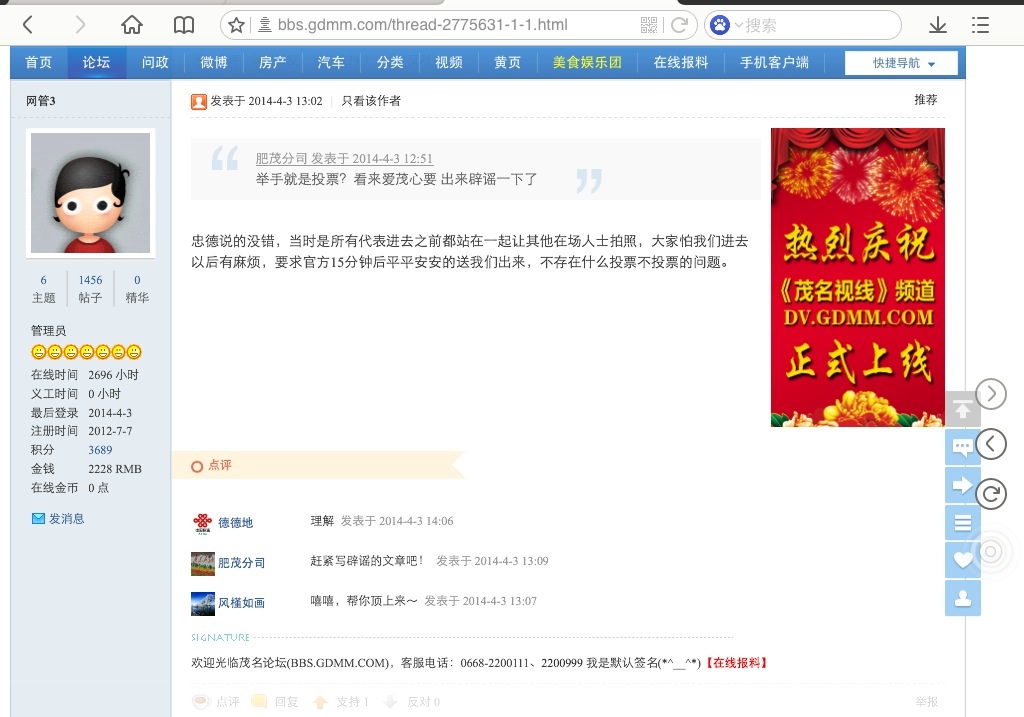The width and height of the screenshot is (1024, 717).
Task: Open the browser menu list icon
Action: (x=980, y=25)
